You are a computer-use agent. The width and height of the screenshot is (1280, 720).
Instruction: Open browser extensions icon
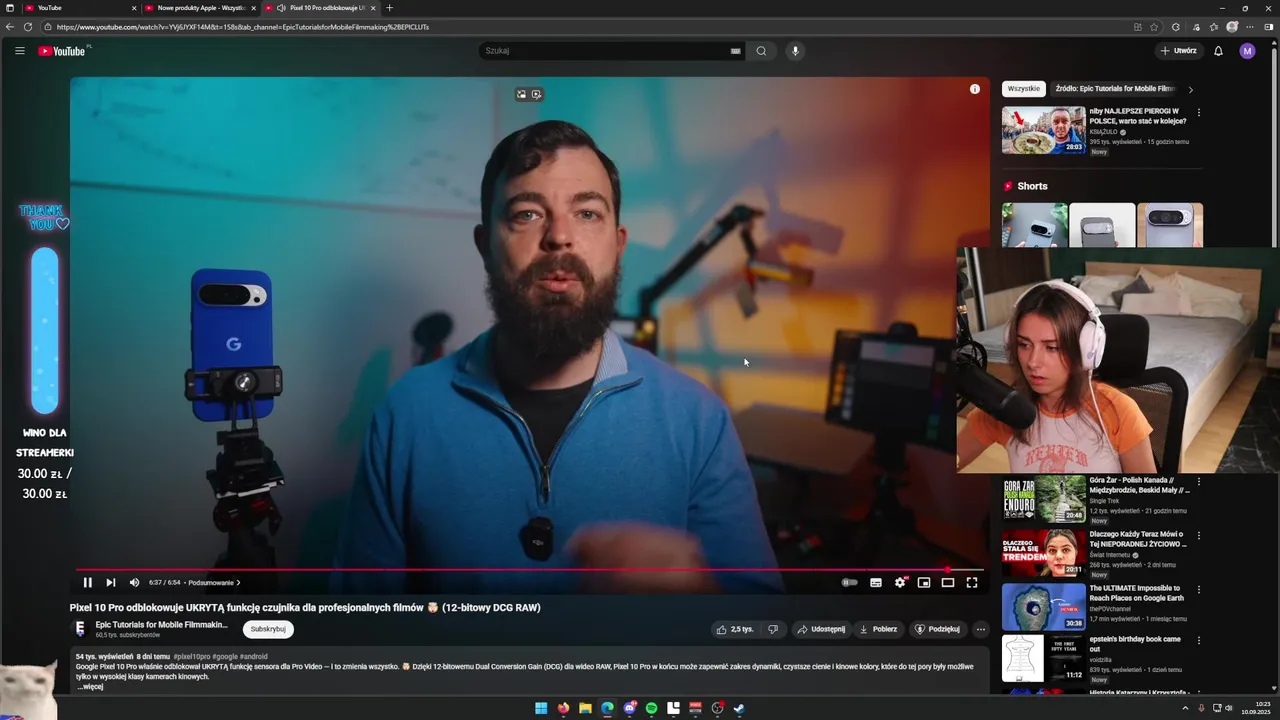click(1176, 27)
